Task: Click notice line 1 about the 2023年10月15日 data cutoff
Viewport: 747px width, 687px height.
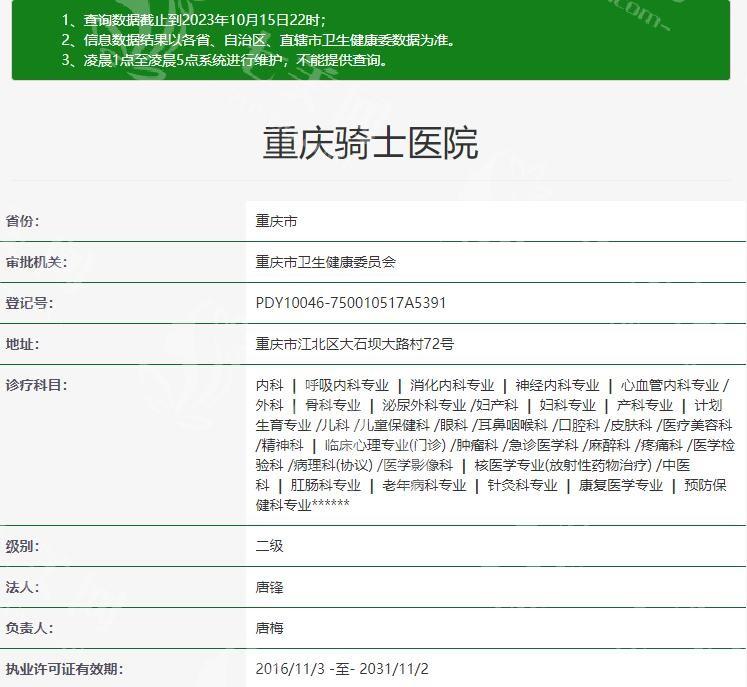Action: [x=194, y=20]
